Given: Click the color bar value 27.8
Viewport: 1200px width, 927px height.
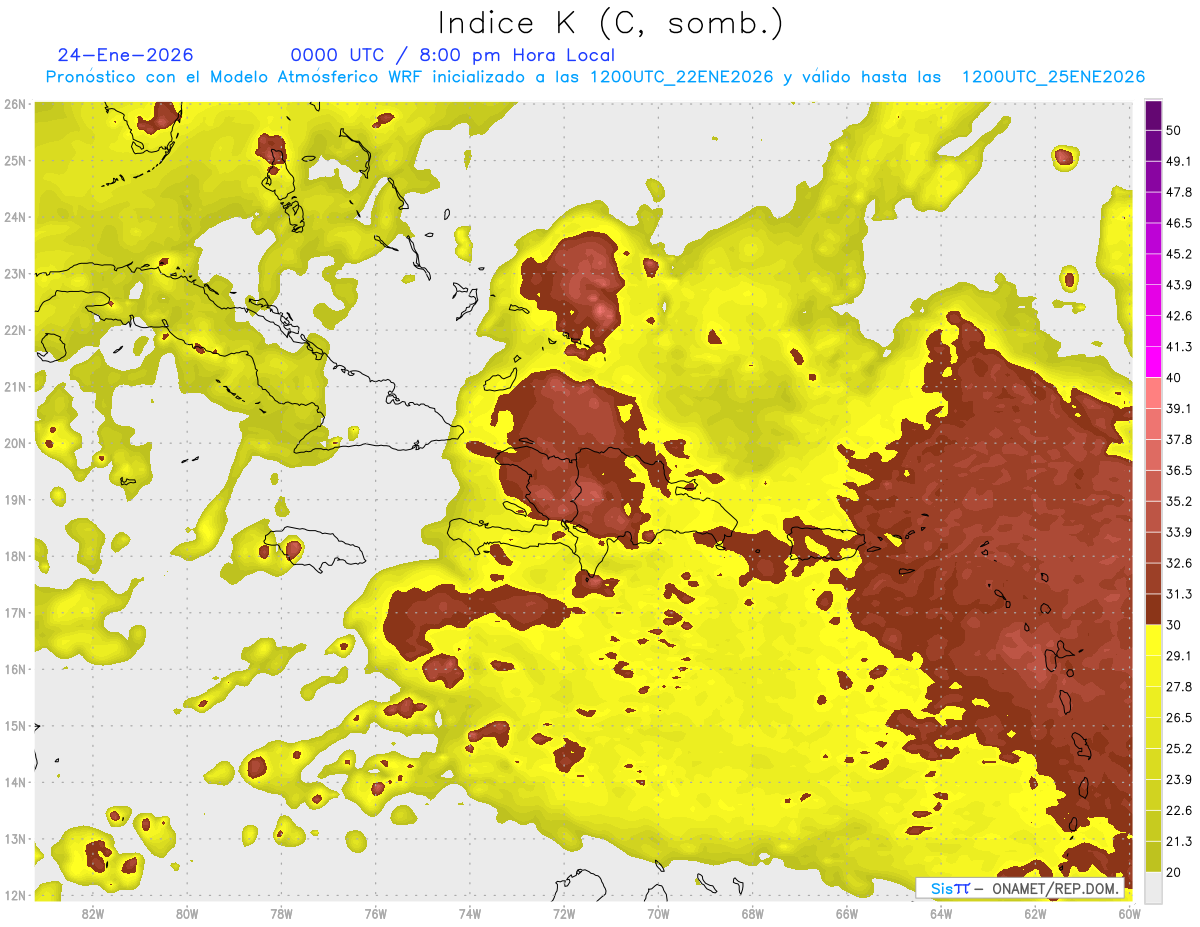Looking at the screenshot, I should [x=1178, y=686].
